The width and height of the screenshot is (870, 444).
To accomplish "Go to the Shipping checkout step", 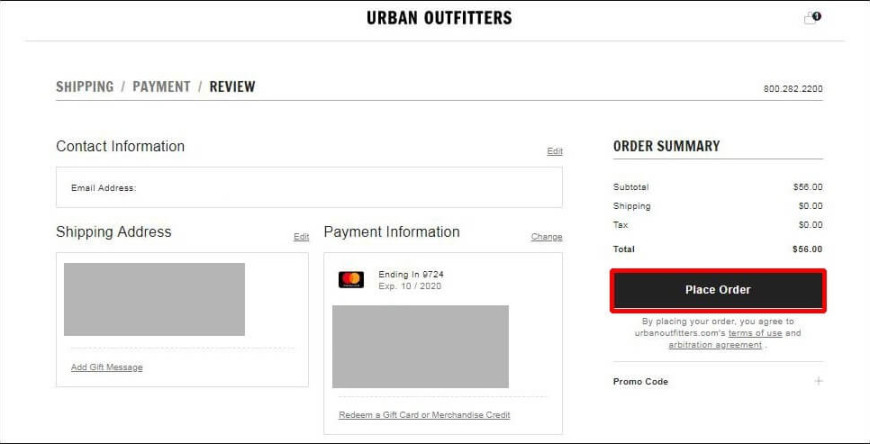I will click(84, 87).
